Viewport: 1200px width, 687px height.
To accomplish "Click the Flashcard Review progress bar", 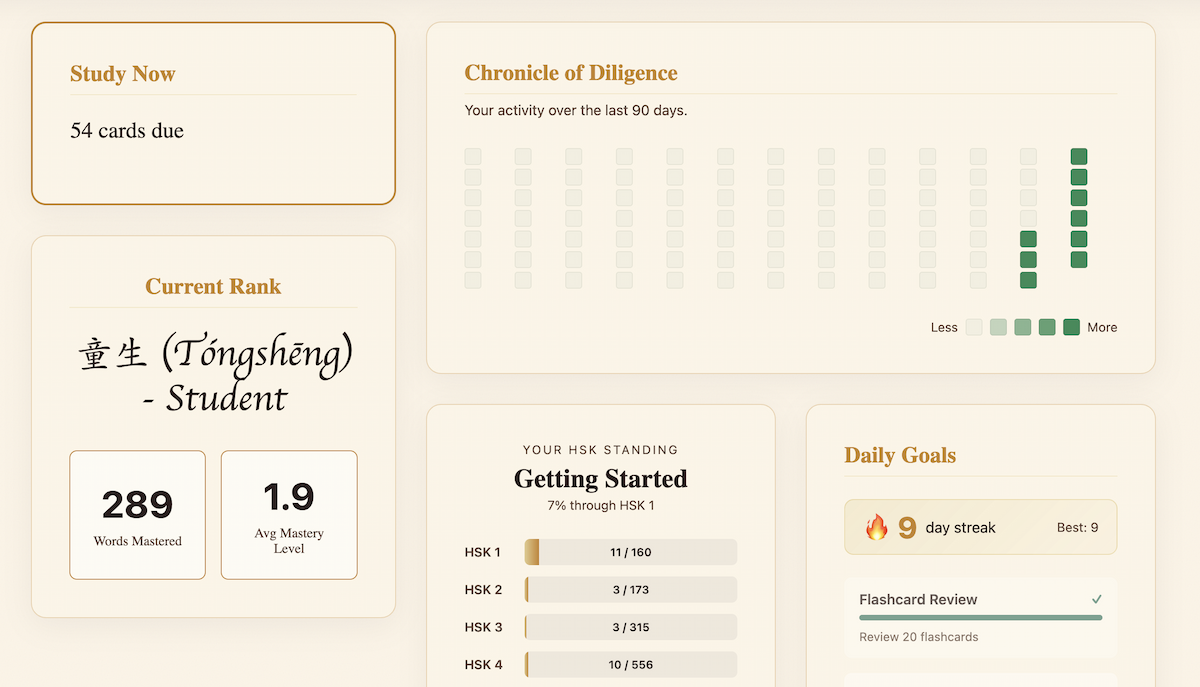I will pyautogui.click(x=980, y=618).
